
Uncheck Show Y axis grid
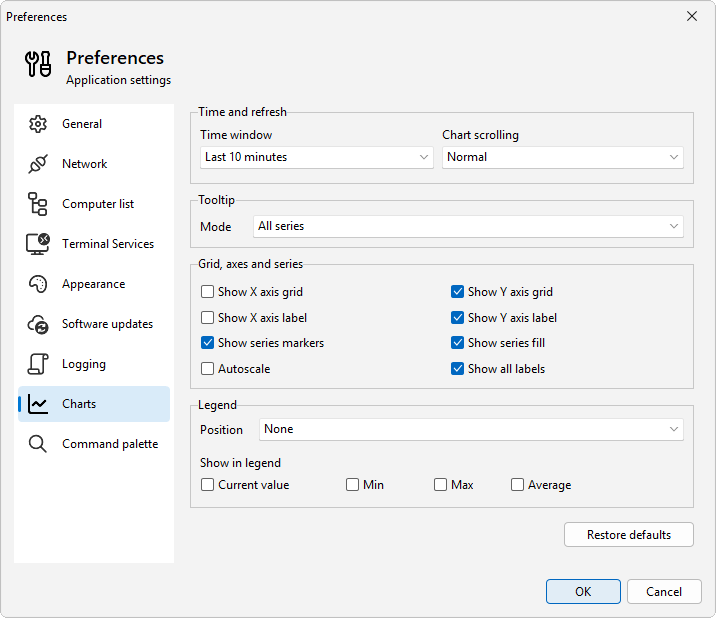[x=457, y=291]
